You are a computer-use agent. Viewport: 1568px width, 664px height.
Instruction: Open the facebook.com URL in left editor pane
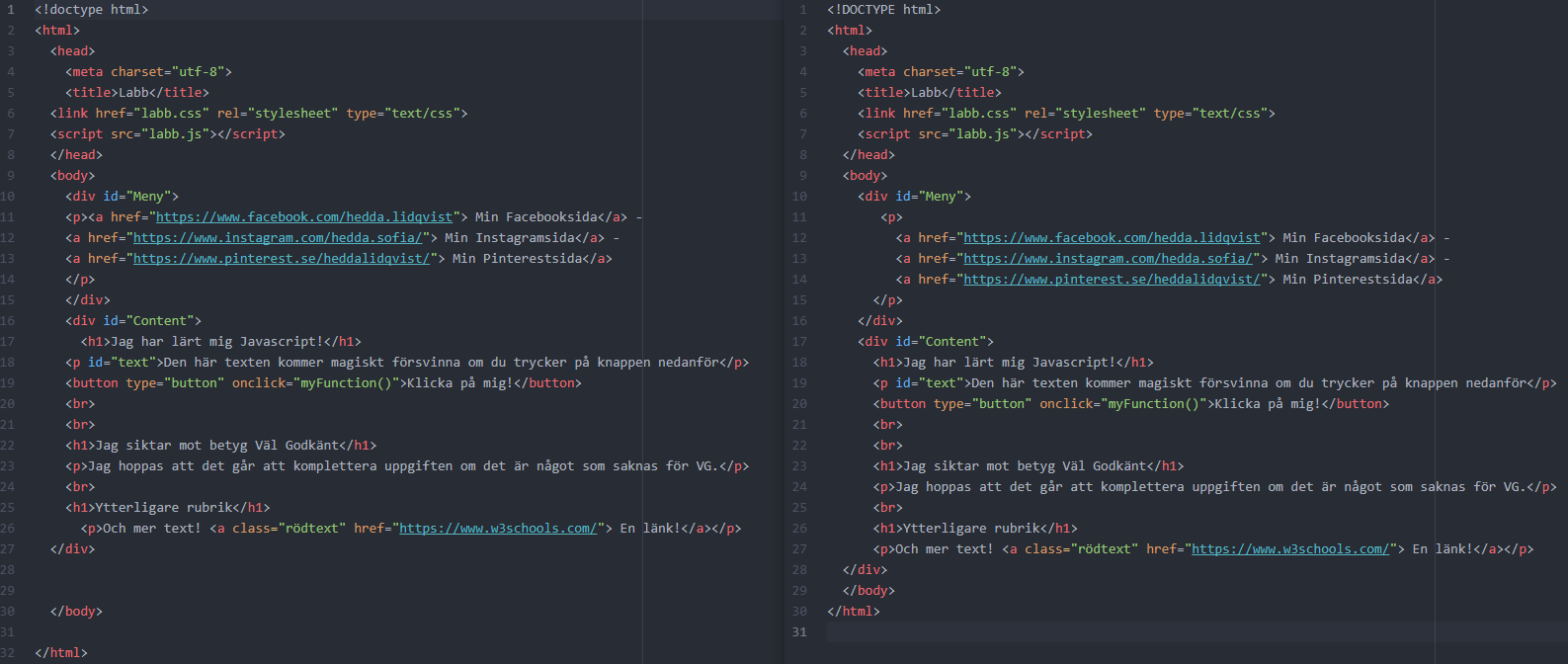point(304,217)
